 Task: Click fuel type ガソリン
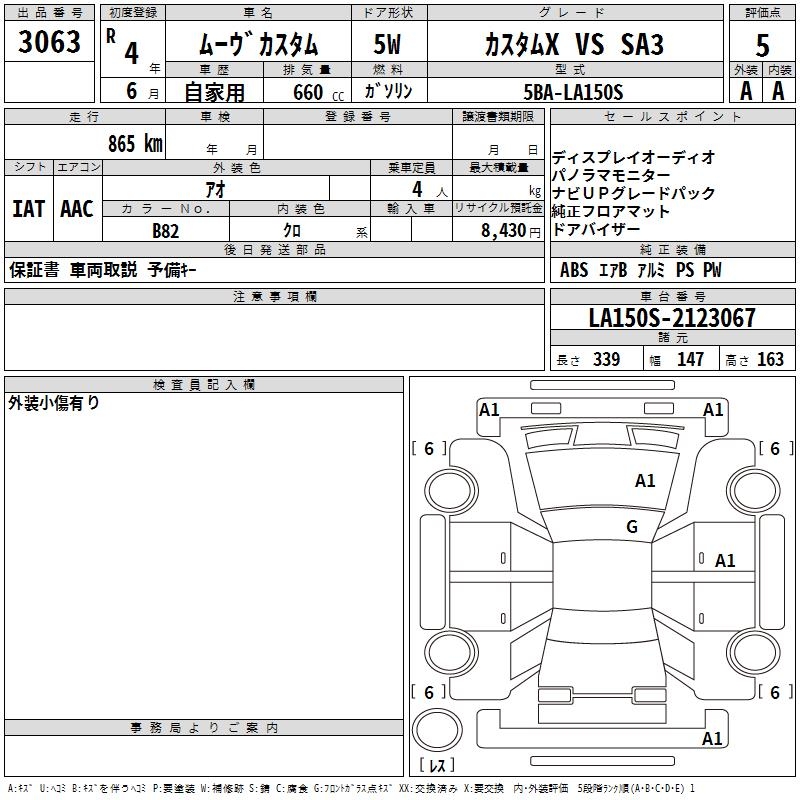coord(388,91)
